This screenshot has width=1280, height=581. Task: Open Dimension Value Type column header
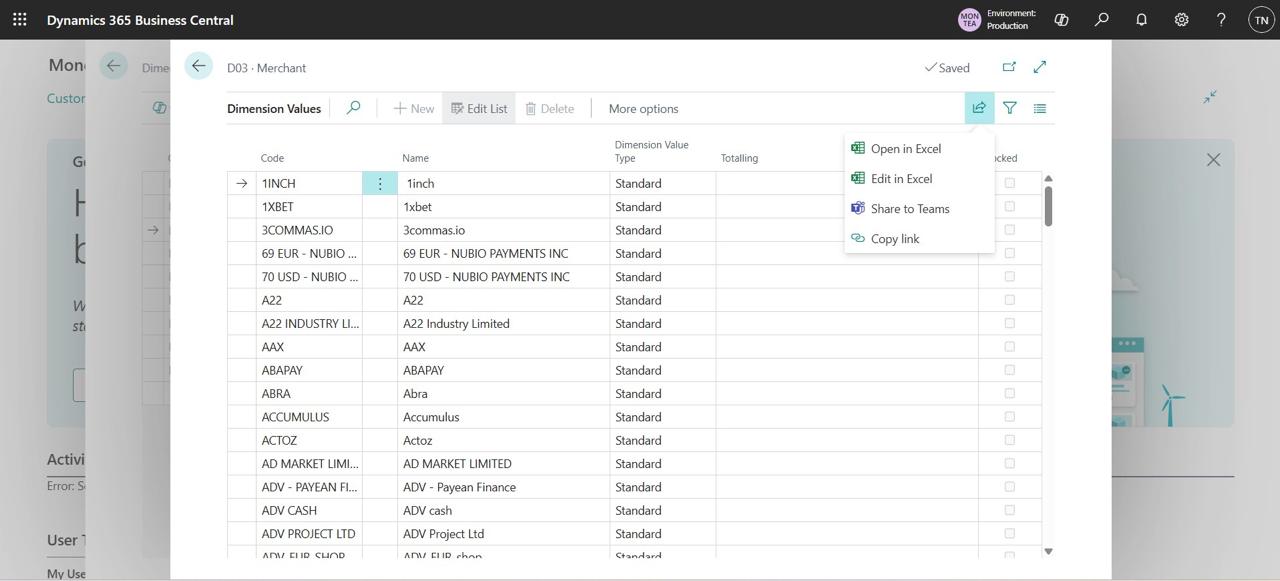point(651,151)
